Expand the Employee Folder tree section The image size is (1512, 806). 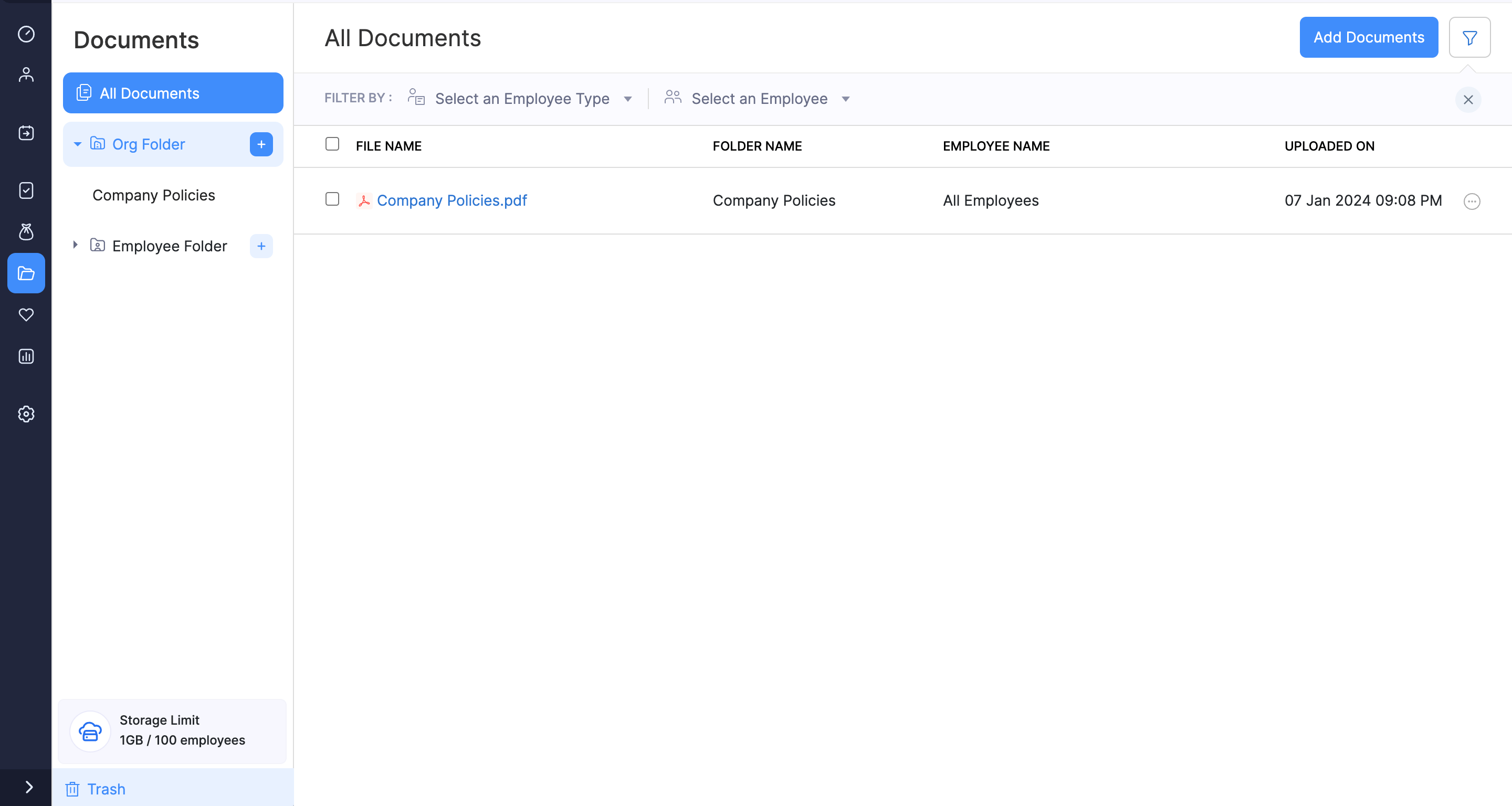click(x=75, y=246)
